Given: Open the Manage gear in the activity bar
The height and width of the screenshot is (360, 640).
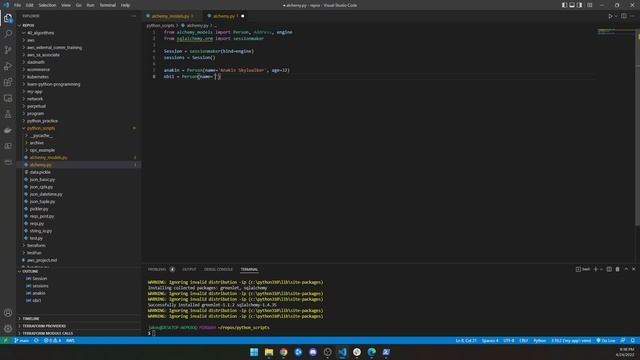Looking at the screenshot, I should pos(8,329).
